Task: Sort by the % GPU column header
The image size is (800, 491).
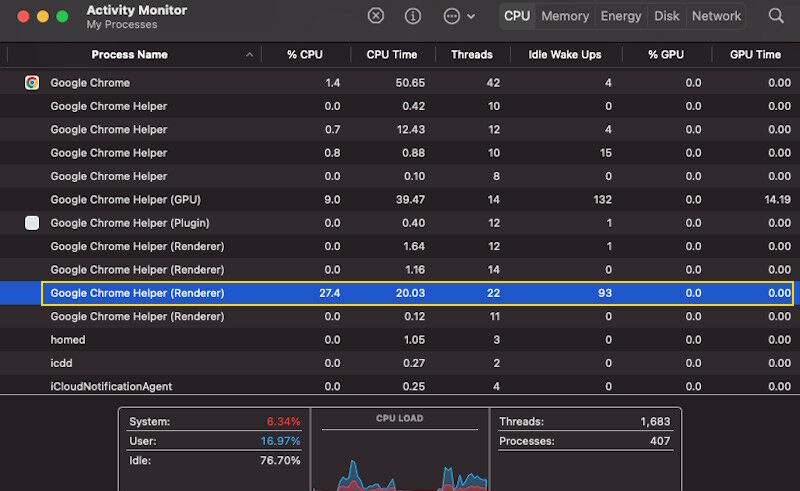Action: pos(666,55)
